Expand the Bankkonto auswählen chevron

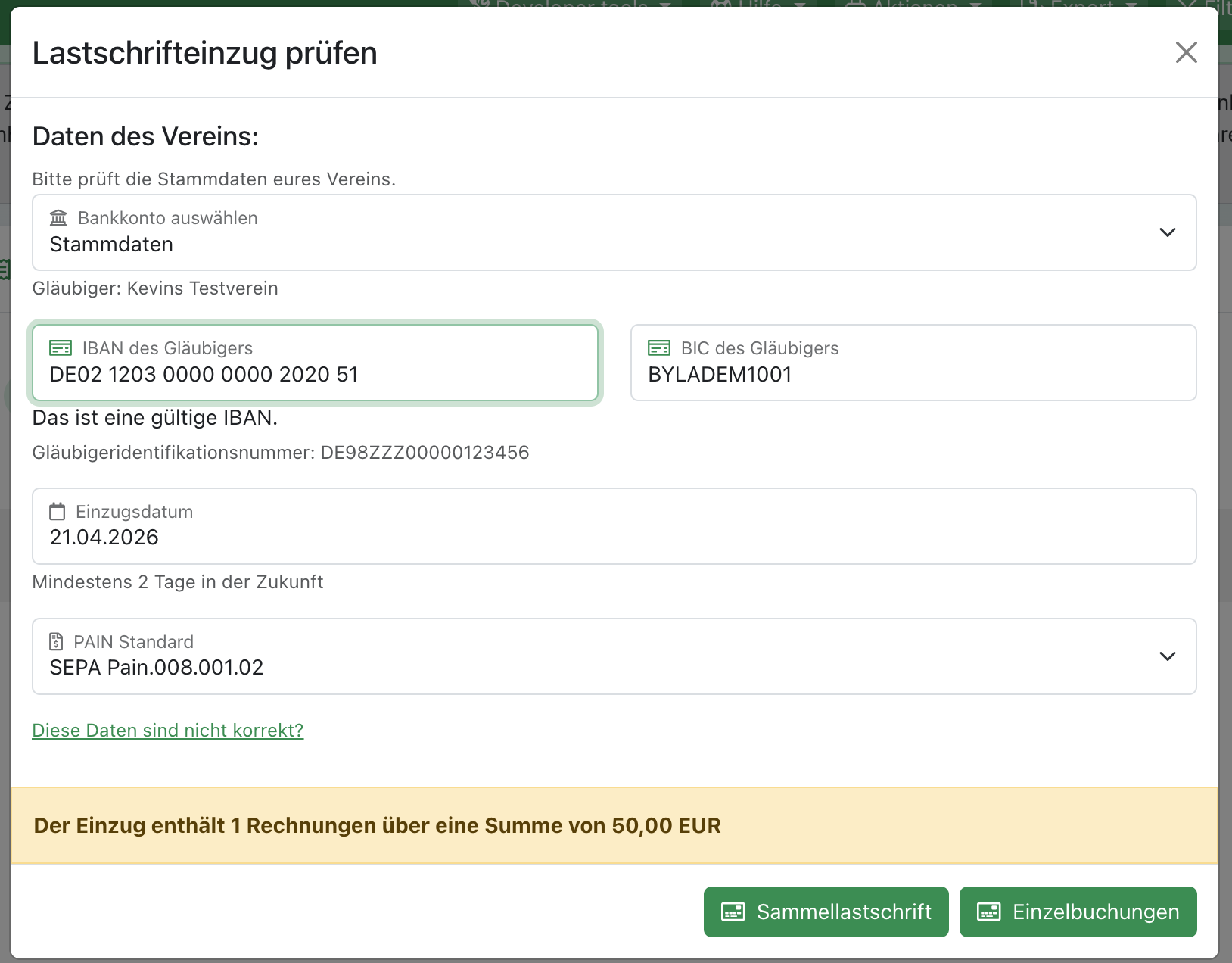1167,232
